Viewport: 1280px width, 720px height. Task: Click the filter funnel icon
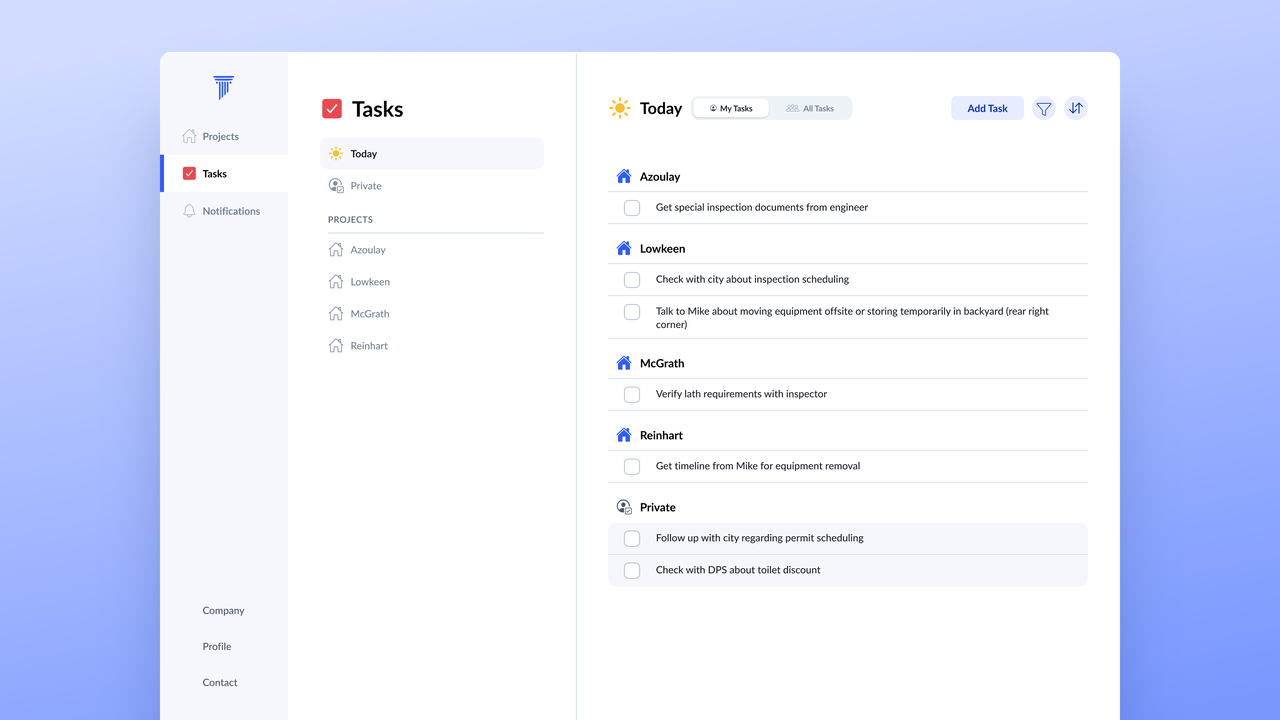click(x=1043, y=108)
